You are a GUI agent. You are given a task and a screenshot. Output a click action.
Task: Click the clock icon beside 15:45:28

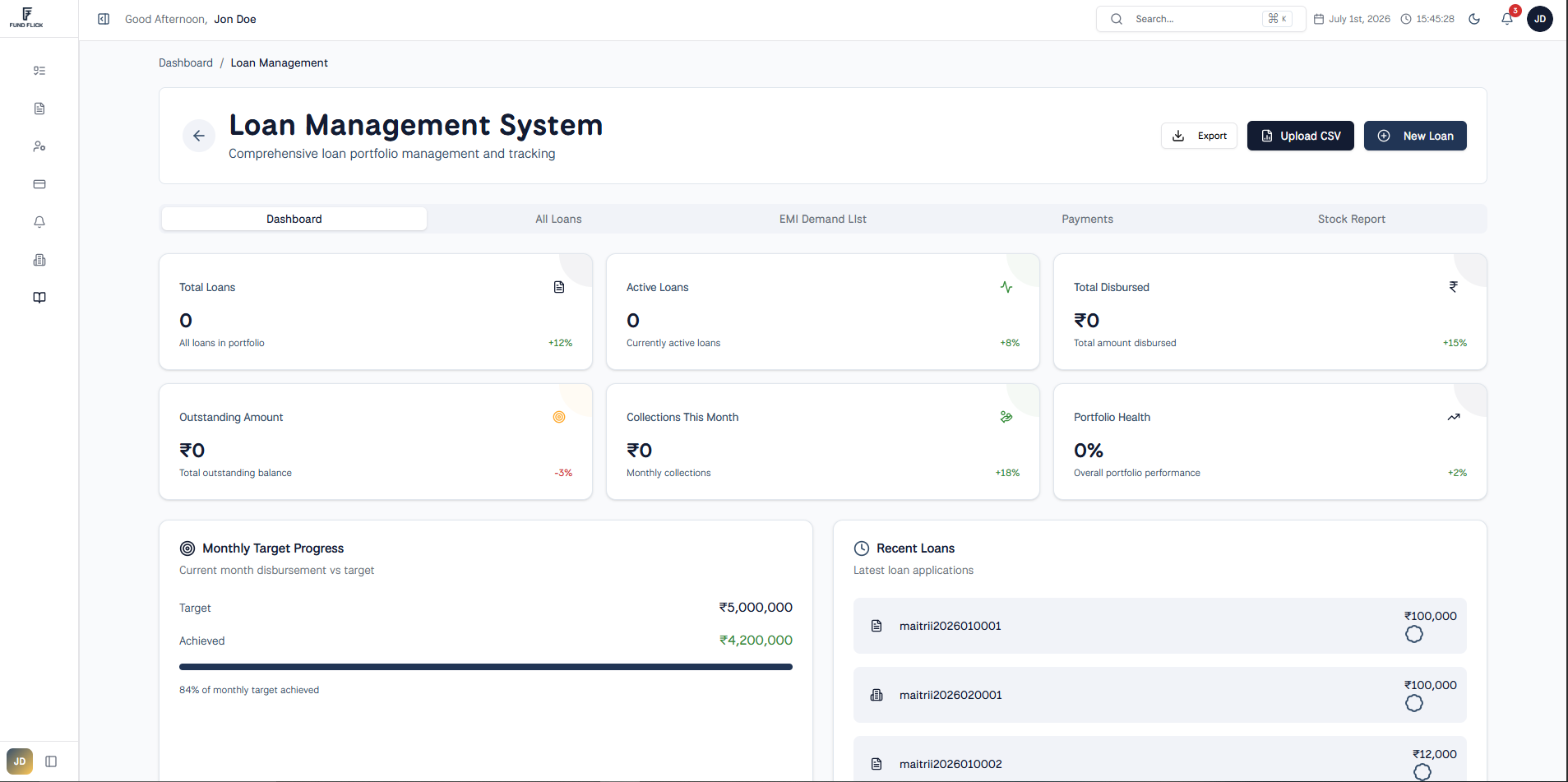point(1406,19)
